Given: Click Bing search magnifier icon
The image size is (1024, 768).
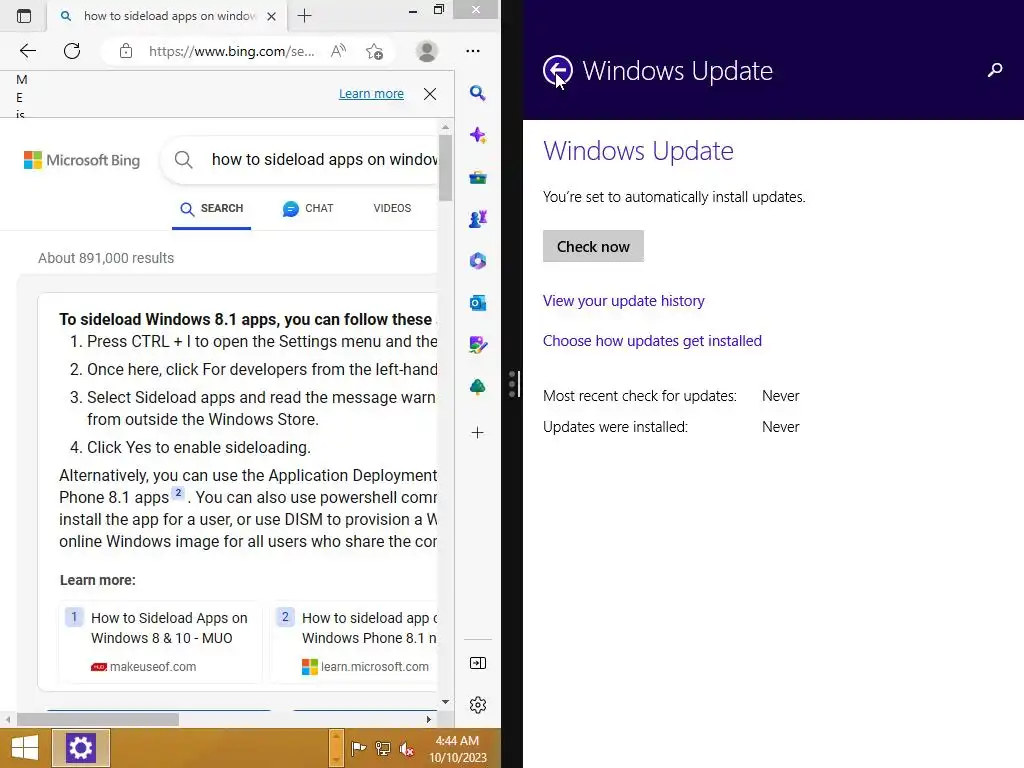Looking at the screenshot, I should (x=184, y=159).
